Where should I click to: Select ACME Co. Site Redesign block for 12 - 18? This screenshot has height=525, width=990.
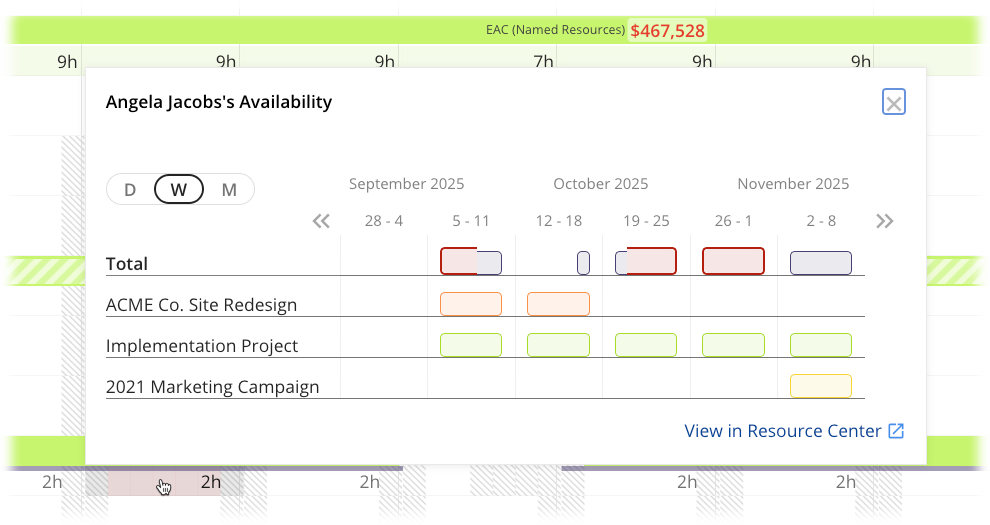coord(558,304)
